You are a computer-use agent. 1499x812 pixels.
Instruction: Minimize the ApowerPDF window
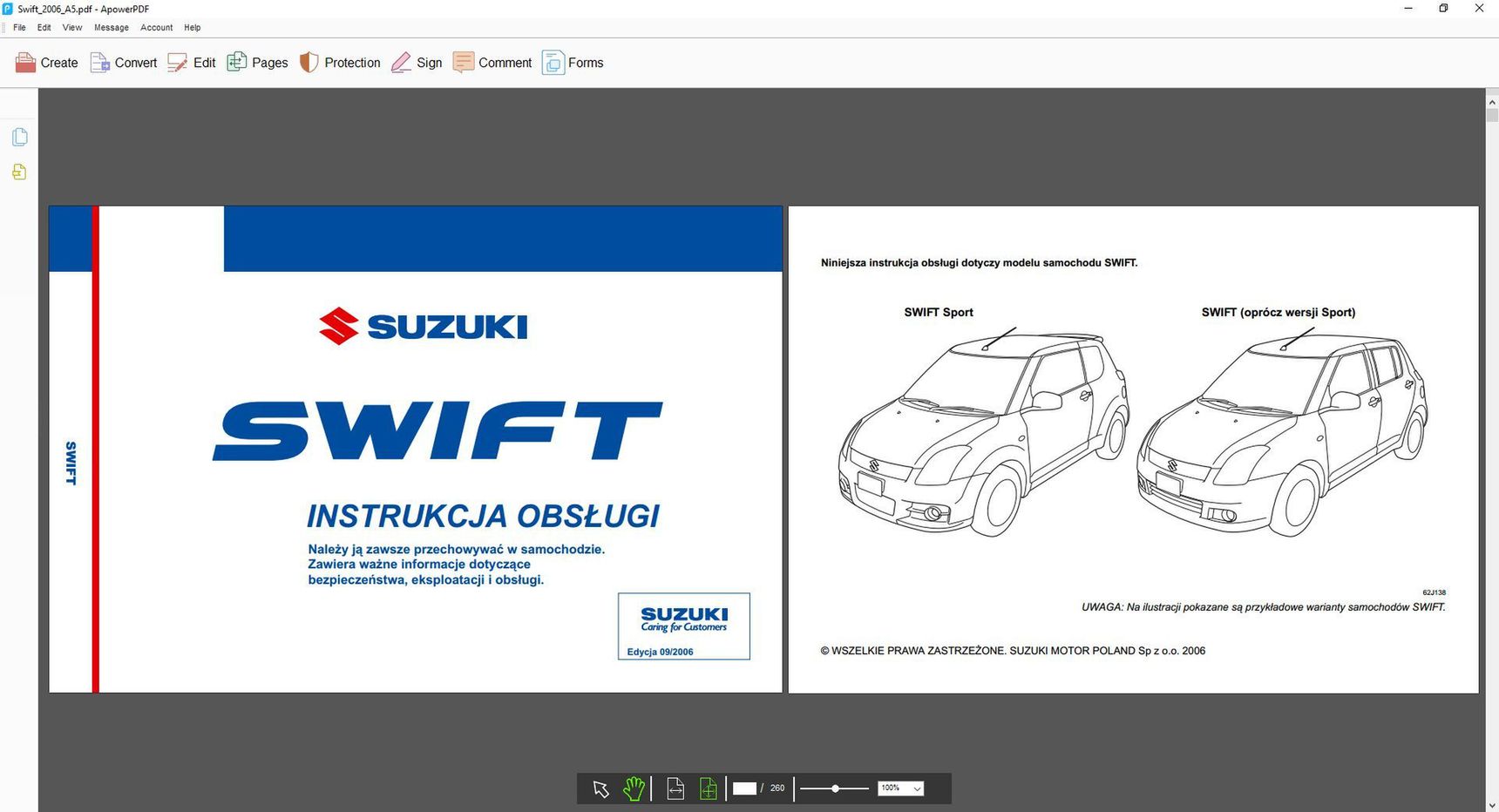click(1408, 8)
